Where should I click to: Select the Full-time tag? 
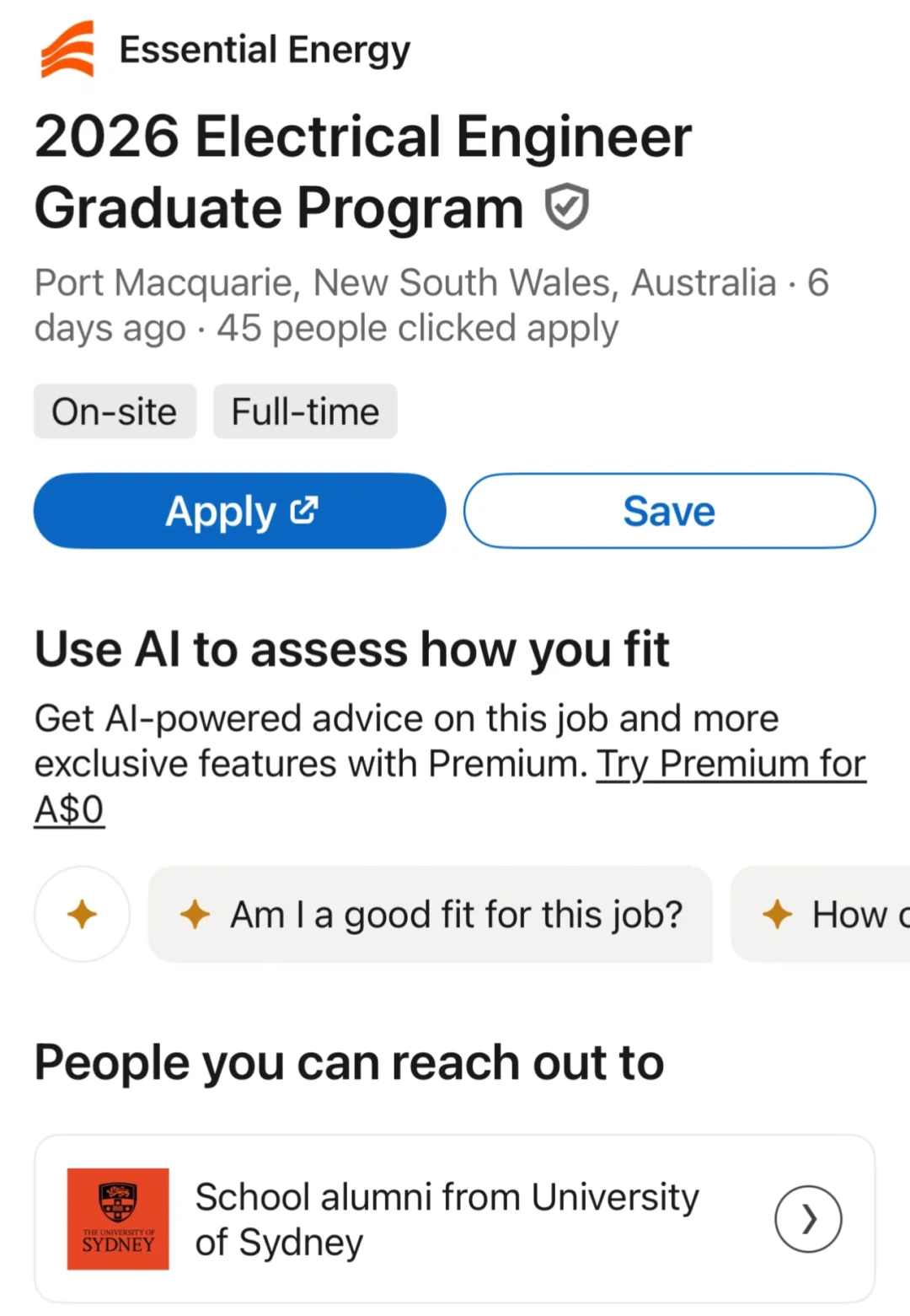tap(305, 412)
